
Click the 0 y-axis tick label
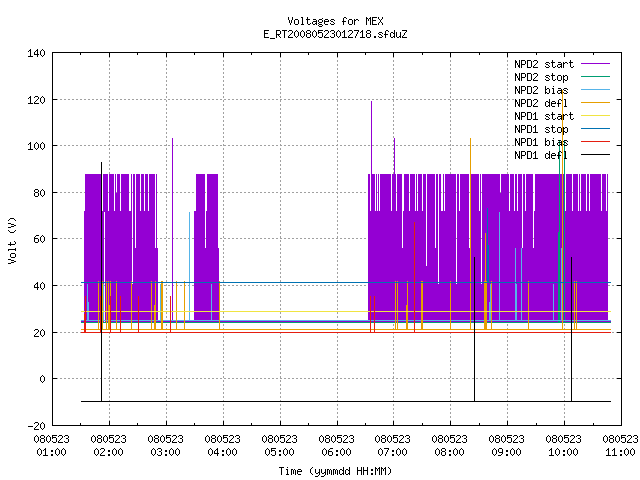pos(42,379)
